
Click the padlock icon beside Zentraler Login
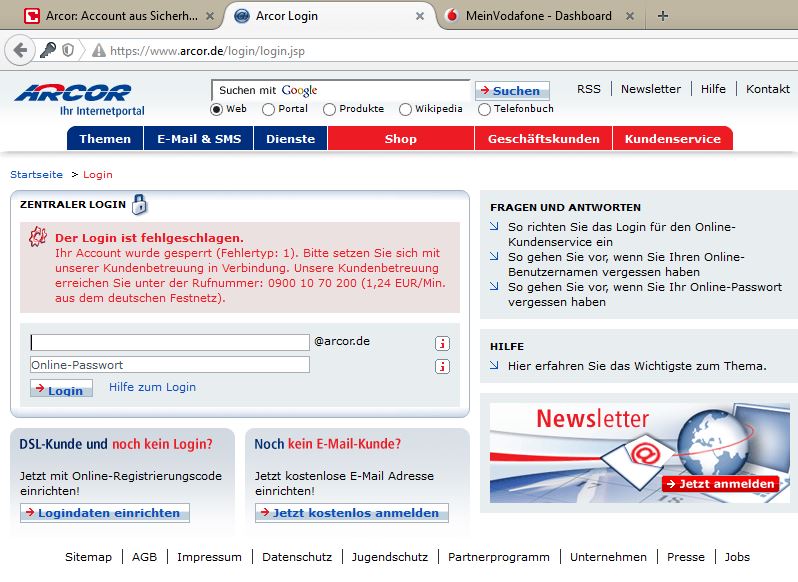139,204
